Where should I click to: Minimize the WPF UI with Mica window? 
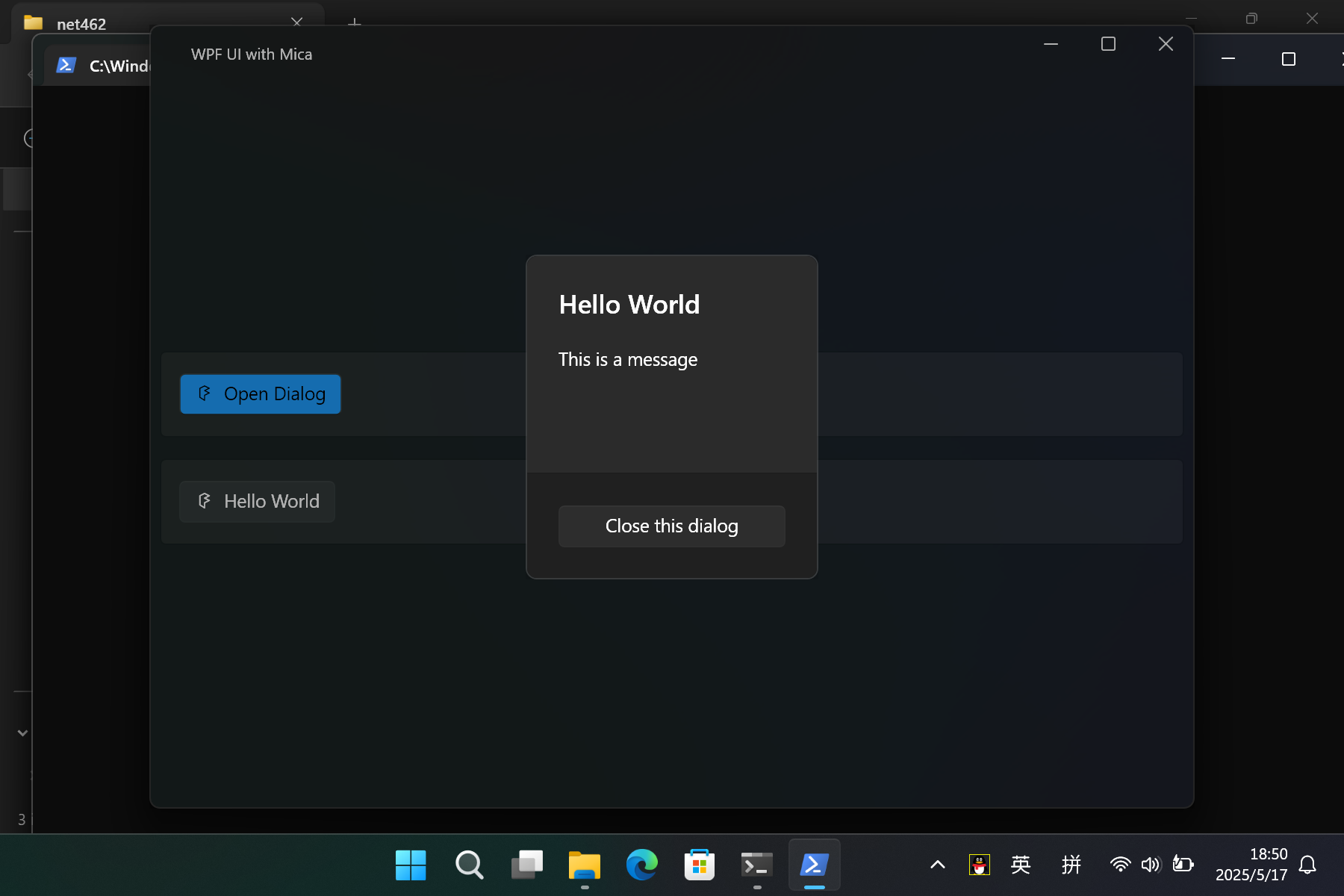click(1051, 44)
